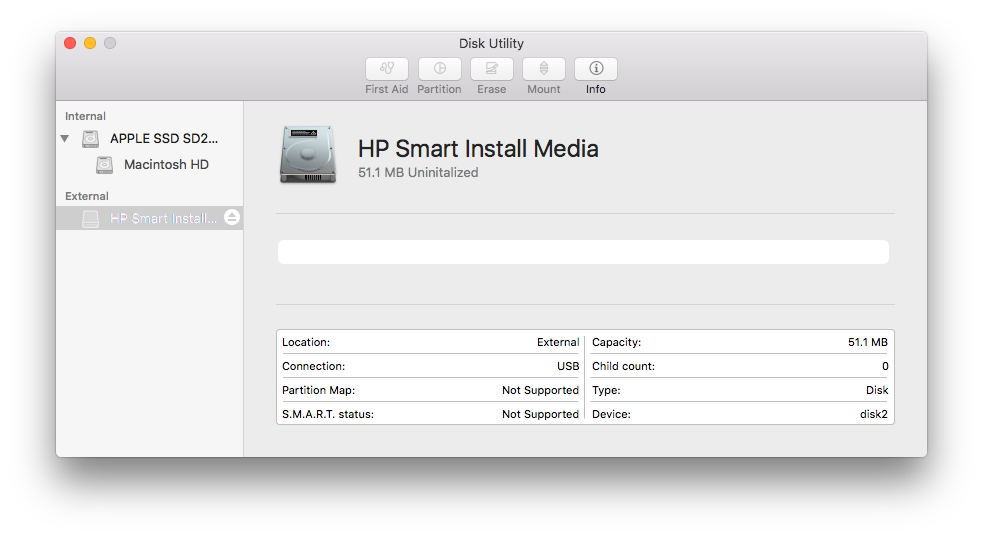Click the Mount toolbar icon
Image resolution: width=983 pixels, height=537 pixels.
543,69
